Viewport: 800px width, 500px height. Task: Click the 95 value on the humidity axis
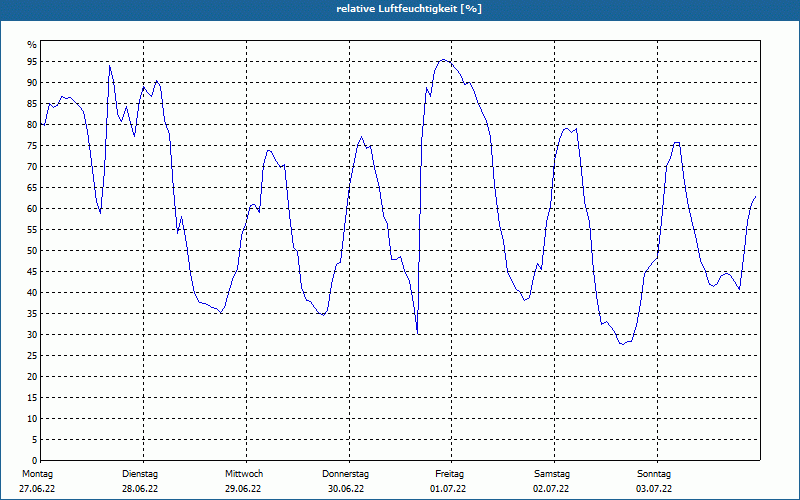click(32, 62)
